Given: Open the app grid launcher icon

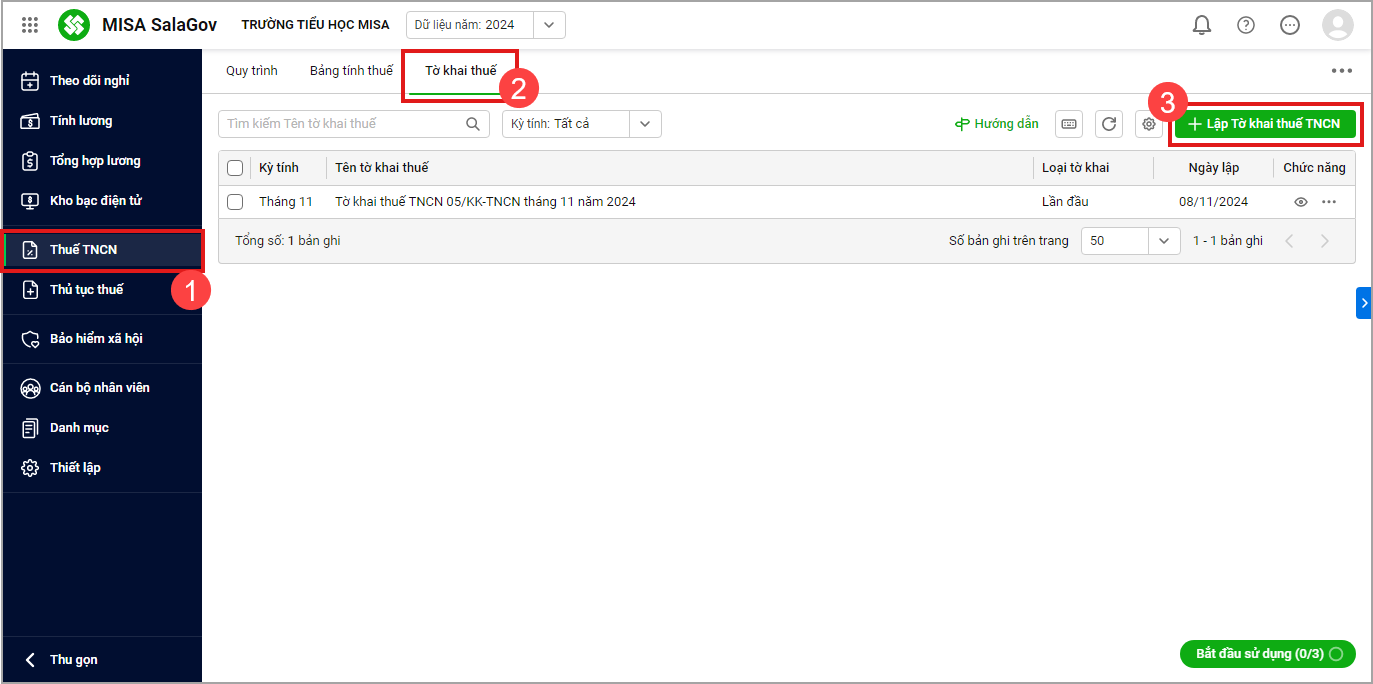Looking at the screenshot, I should click(x=30, y=25).
